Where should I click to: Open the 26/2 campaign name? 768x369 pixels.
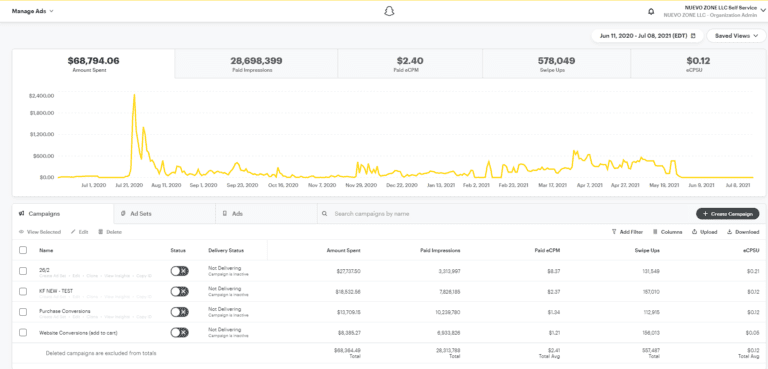tap(44, 271)
